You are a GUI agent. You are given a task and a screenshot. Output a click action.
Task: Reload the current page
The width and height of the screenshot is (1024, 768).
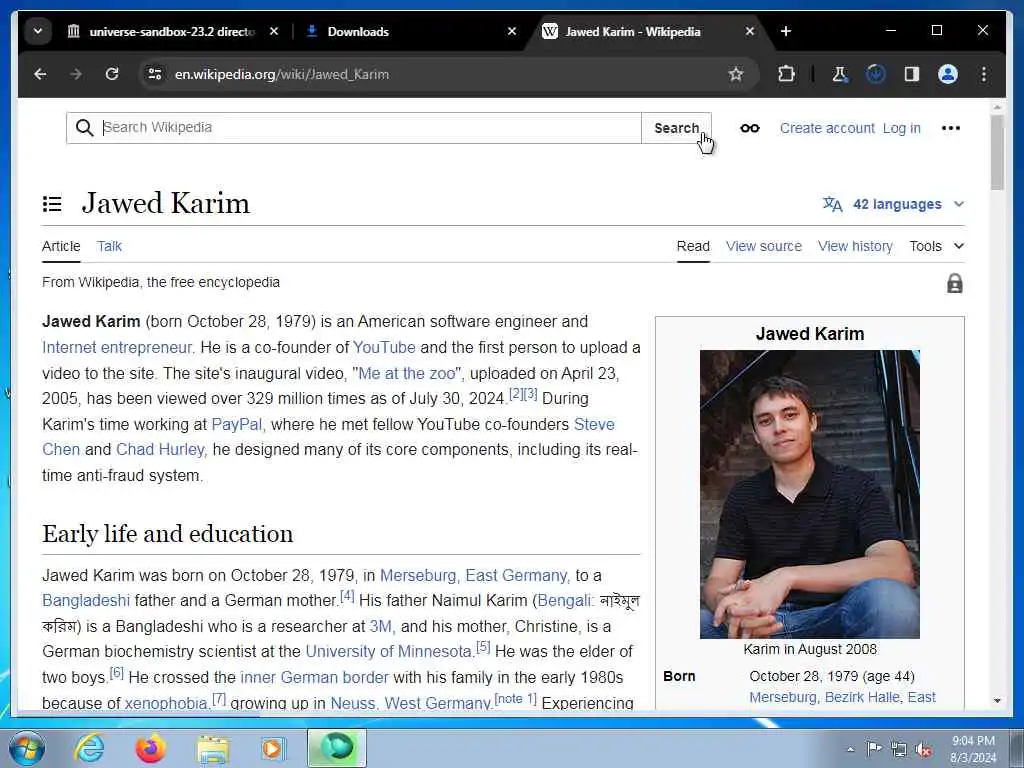point(112,74)
